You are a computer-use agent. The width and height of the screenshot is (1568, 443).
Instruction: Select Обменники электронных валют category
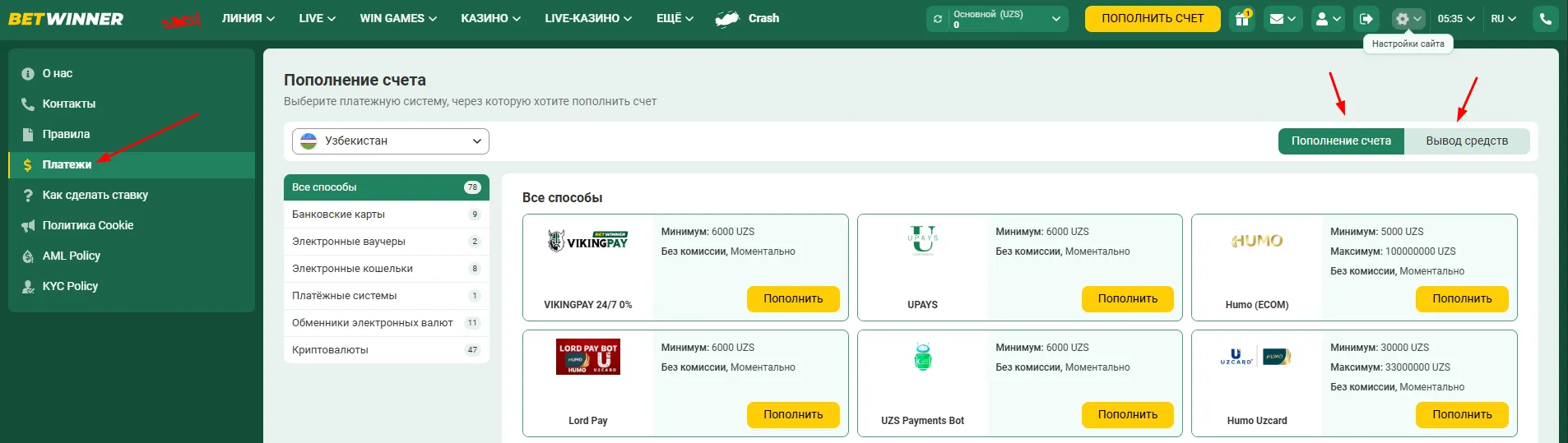[387, 323]
